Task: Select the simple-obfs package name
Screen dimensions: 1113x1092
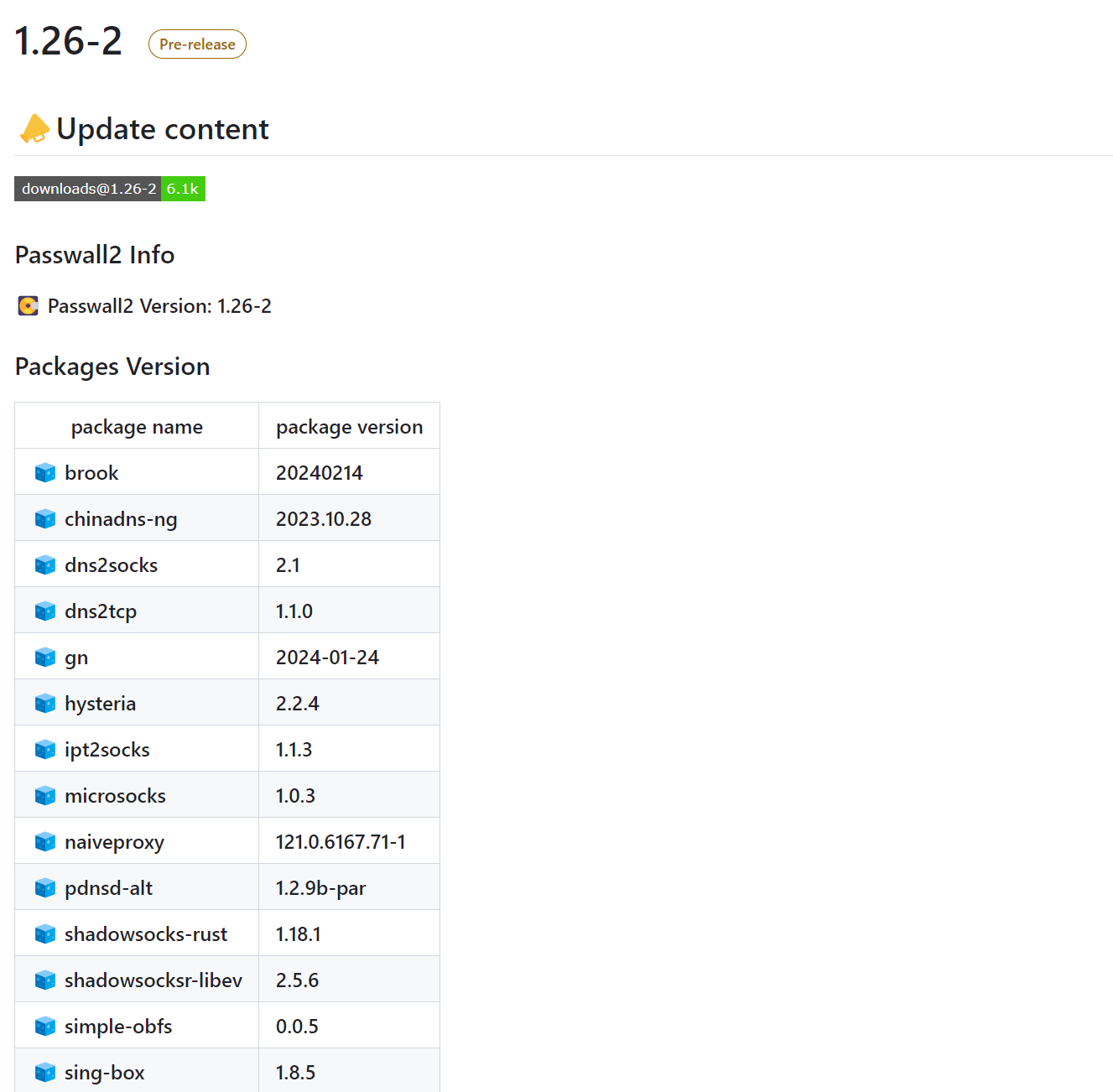Action: point(118,1027)
